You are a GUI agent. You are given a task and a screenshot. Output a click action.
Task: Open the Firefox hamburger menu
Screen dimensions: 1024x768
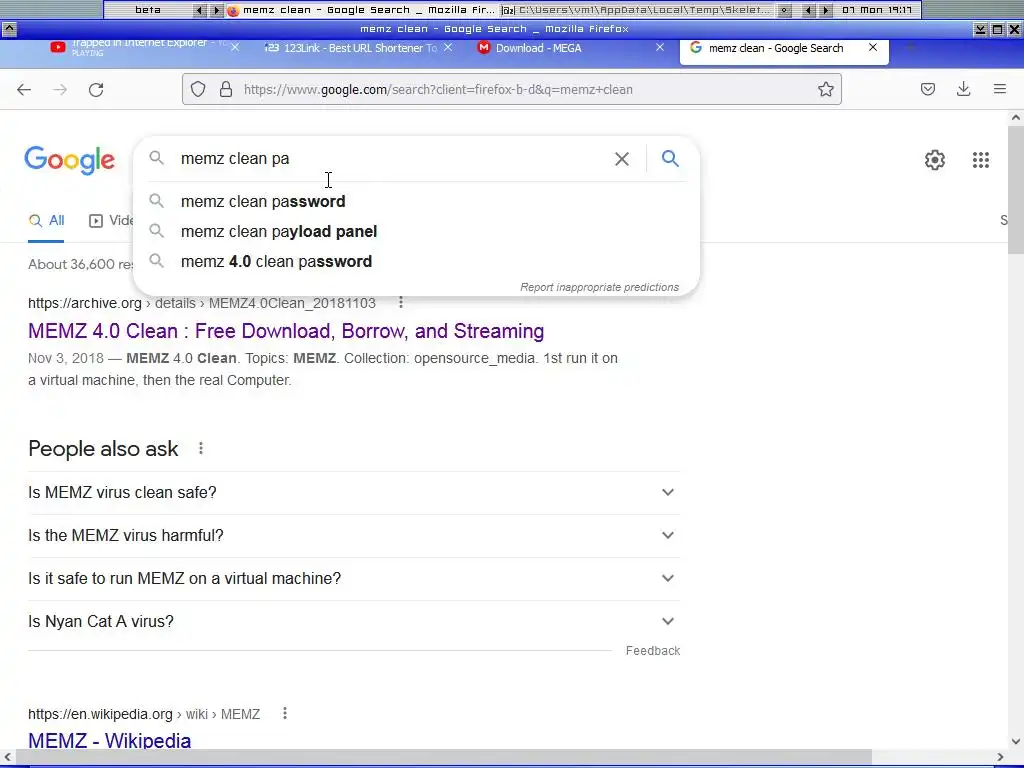pyautogui.click(x=1000, y=89)
